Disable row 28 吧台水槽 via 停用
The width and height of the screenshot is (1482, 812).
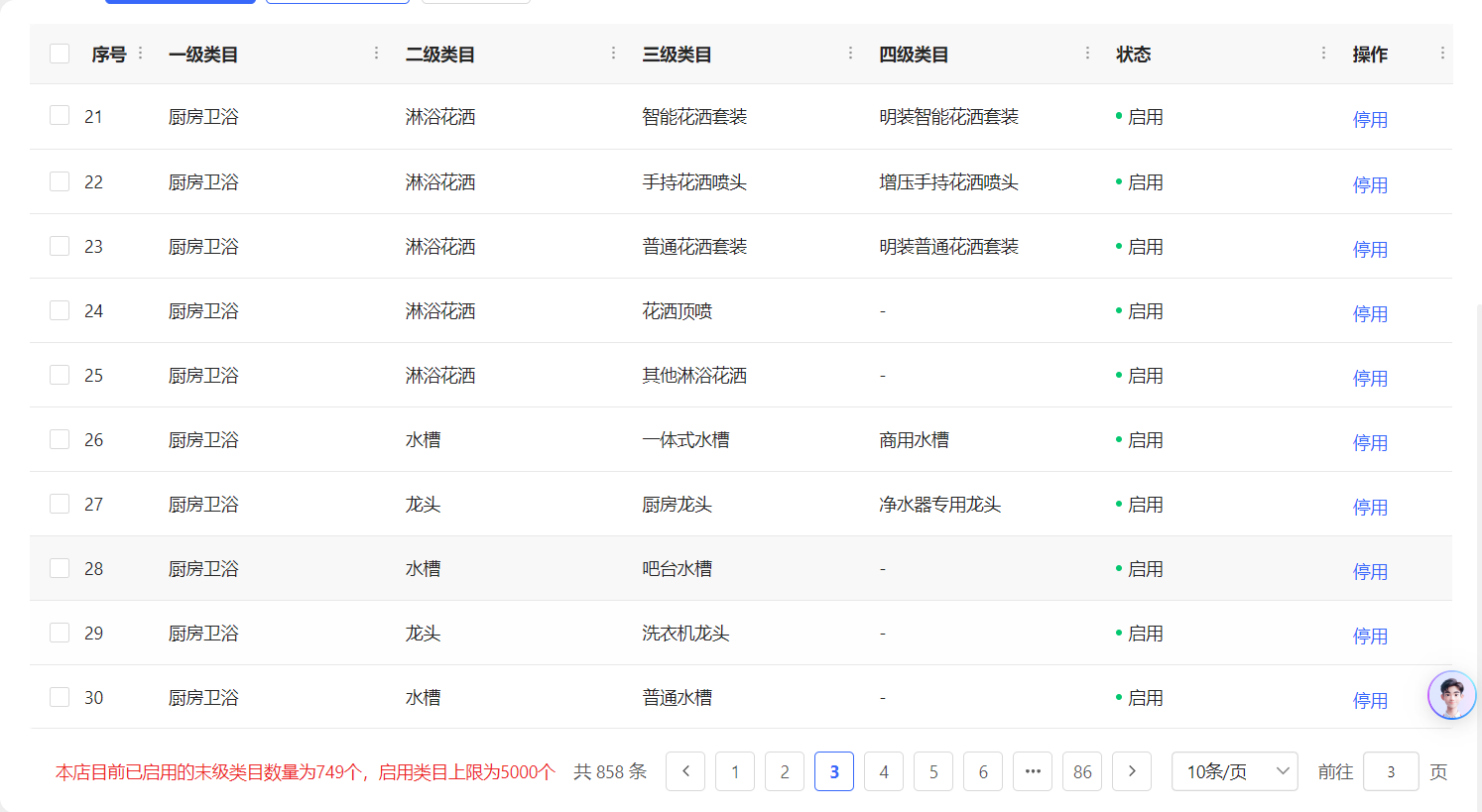point(1370,571)
